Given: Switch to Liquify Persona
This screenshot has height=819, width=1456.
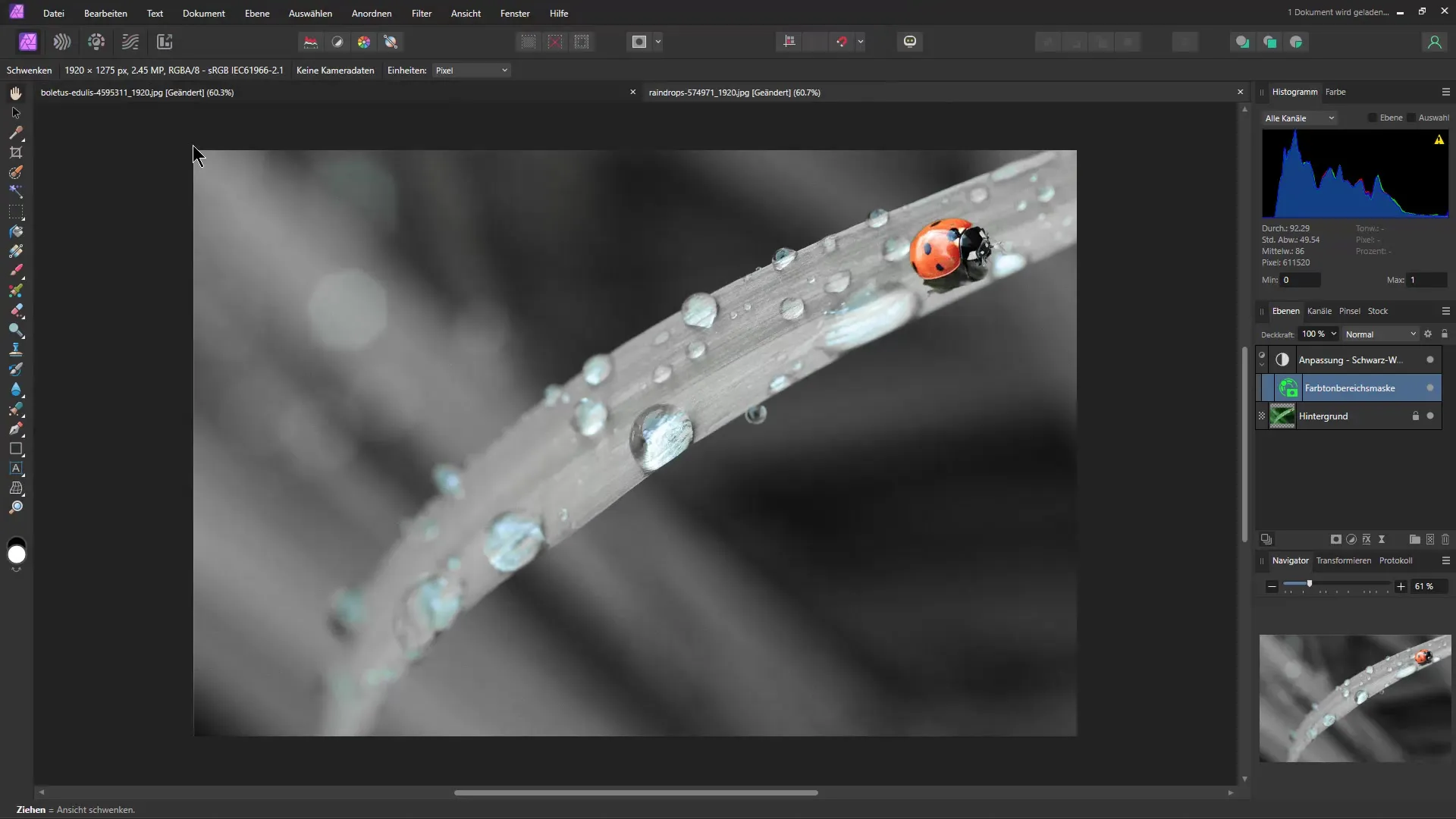Looking at the screenshot, I should (62, 42).
